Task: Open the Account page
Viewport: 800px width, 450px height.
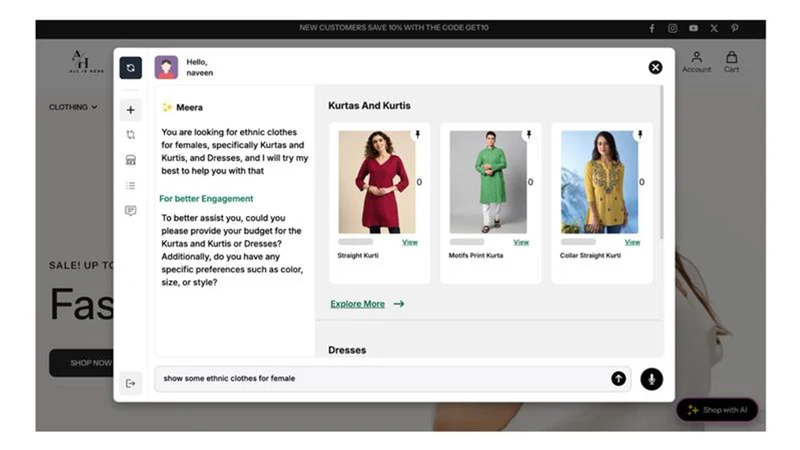Action: point(696,62)
